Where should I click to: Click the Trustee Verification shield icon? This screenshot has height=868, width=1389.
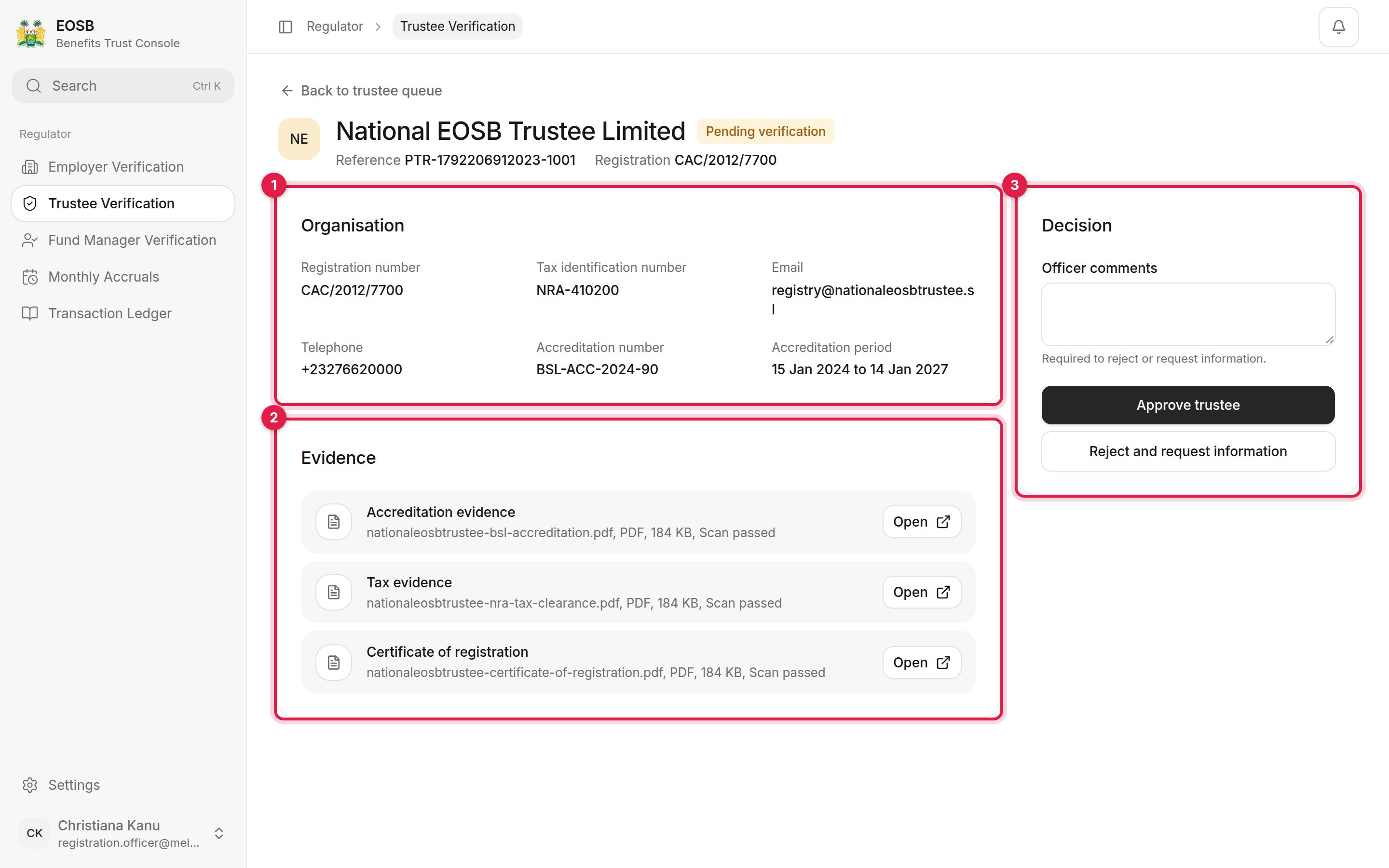tap(30, 203)
